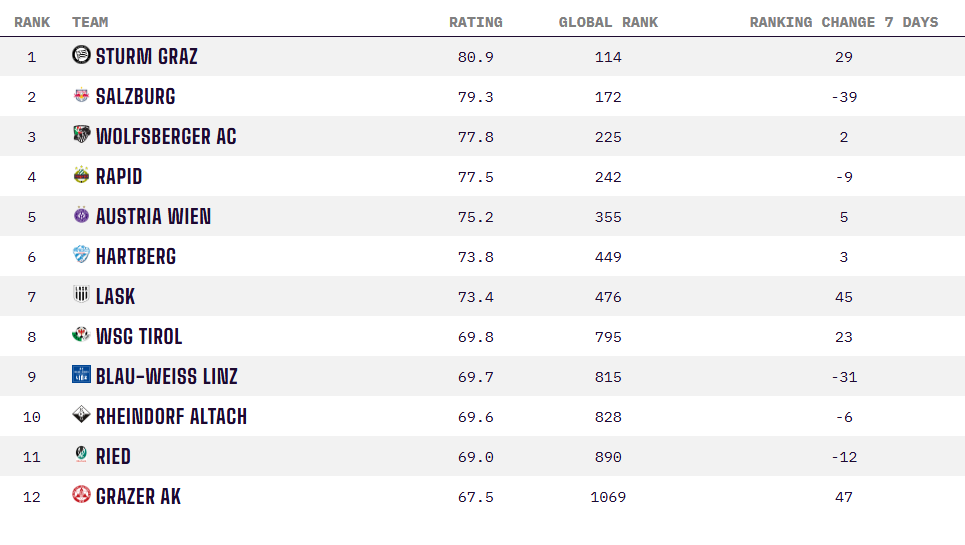Click the Blau-Weiss Linz logo icon
965x545 pixels.
pyautogui.click(x=81, y=375)
